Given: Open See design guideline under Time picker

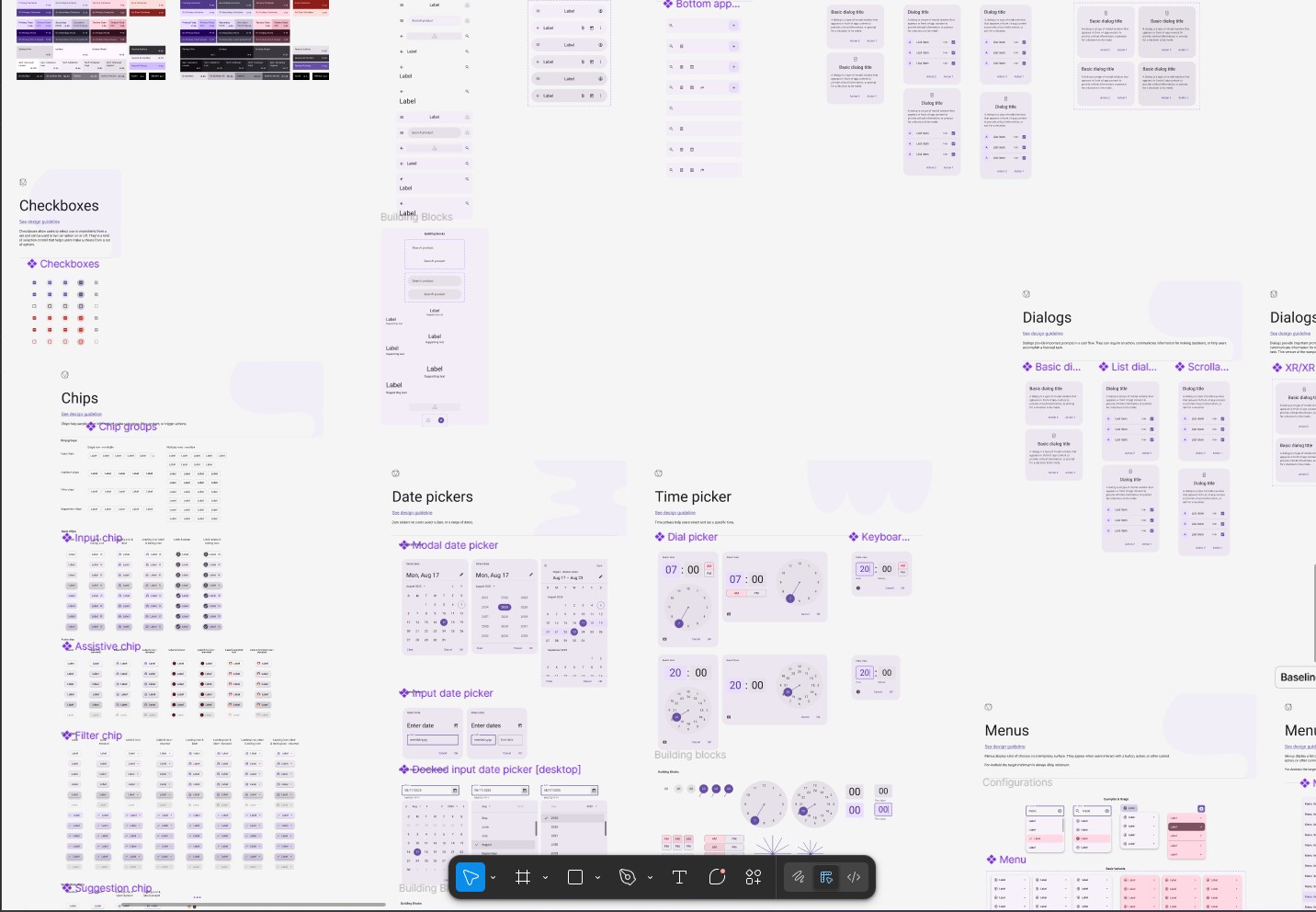Looking at the screenshot, I should point(675,513).
